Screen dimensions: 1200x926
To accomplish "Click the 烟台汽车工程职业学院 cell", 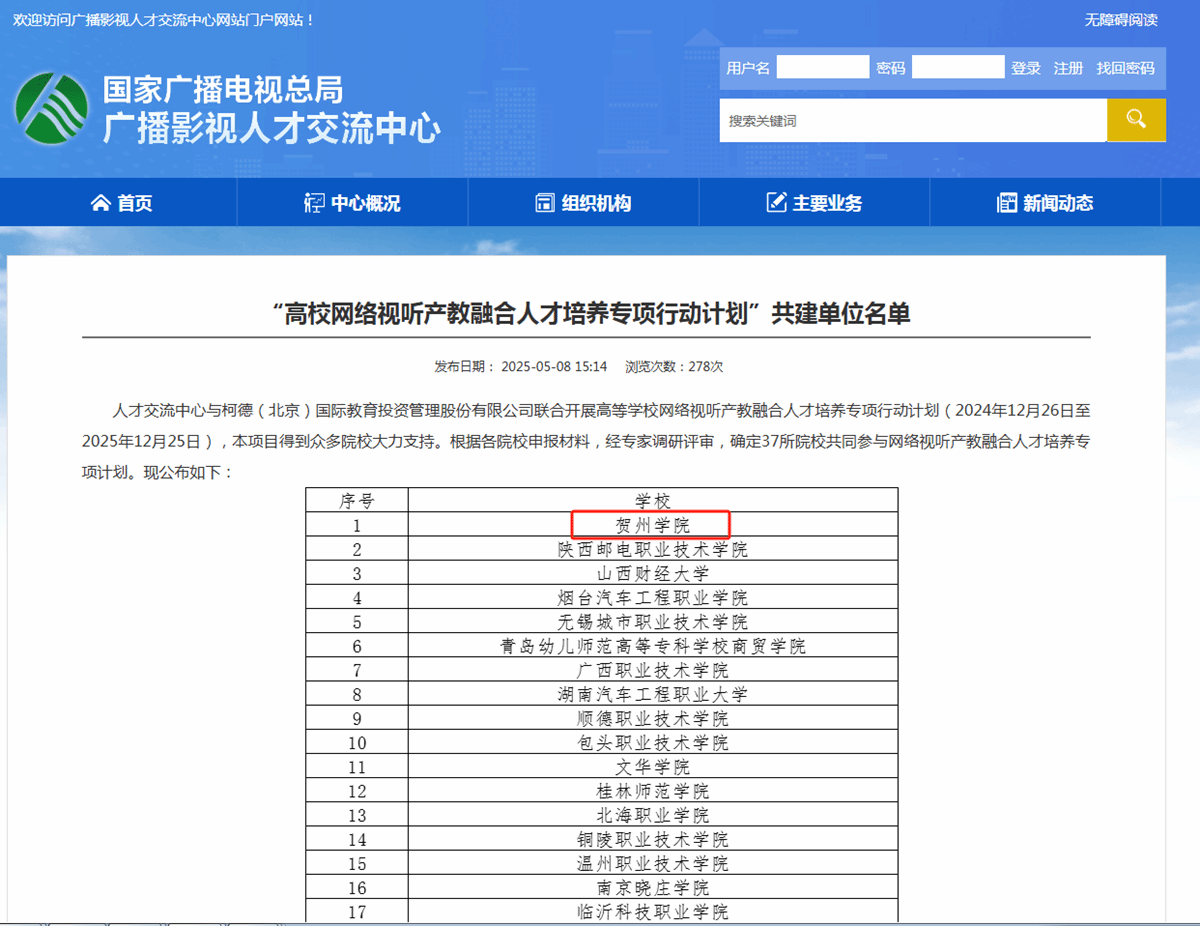I will coord(653,597).
